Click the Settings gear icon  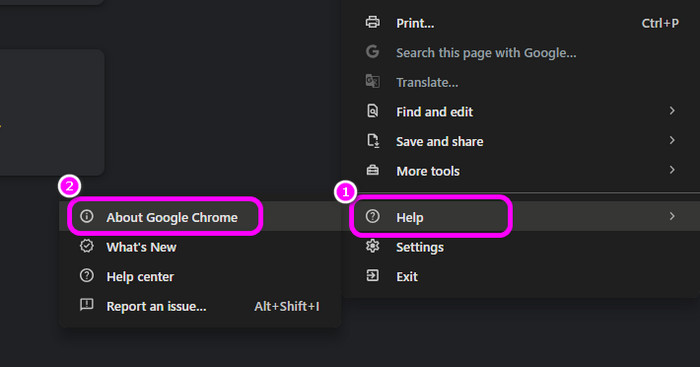[x=372, y=246]
